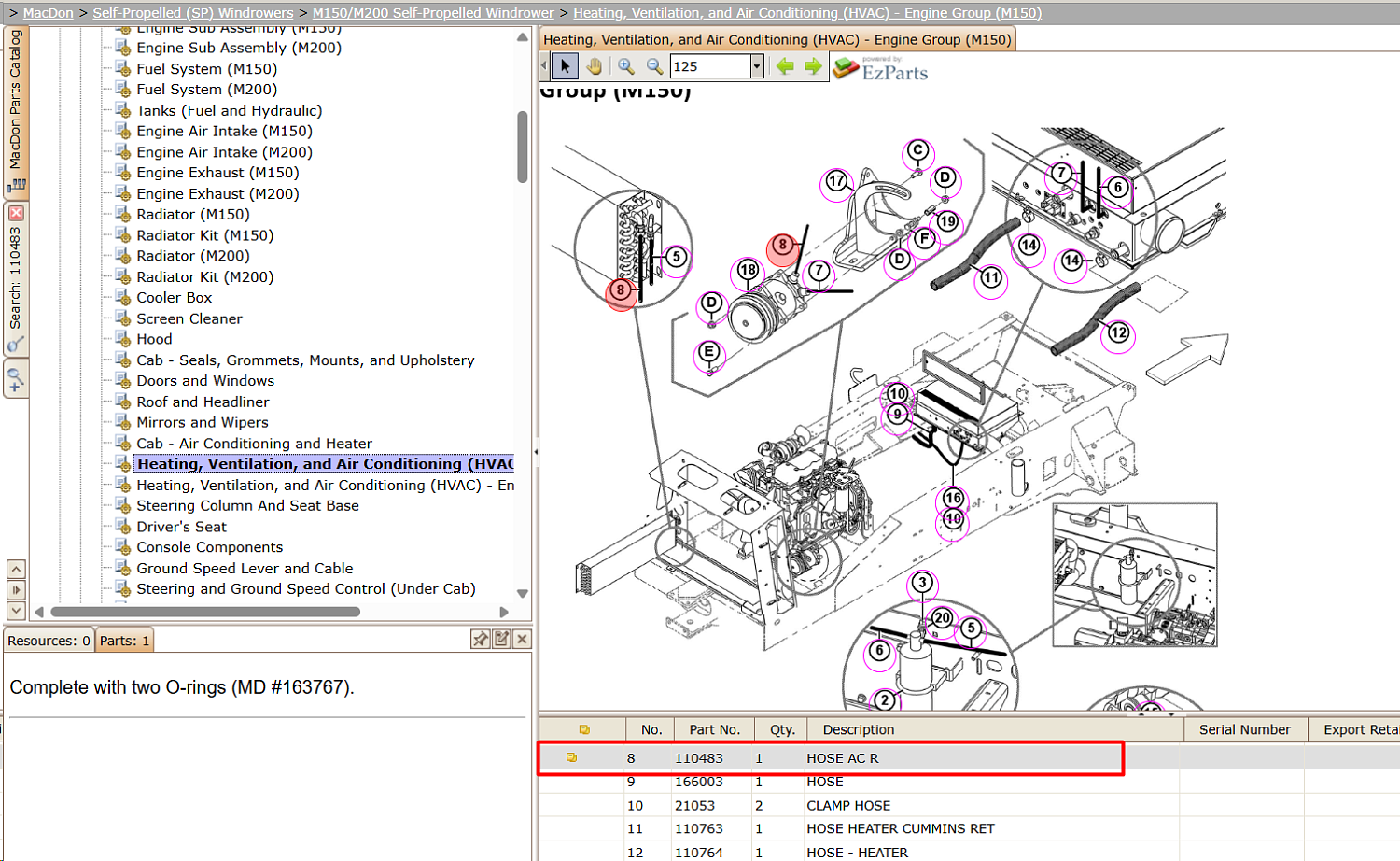The width and height of the screenshot is (1400, 861).
Task: Click callout 12 on the diagram
Action: (1118, 333)
